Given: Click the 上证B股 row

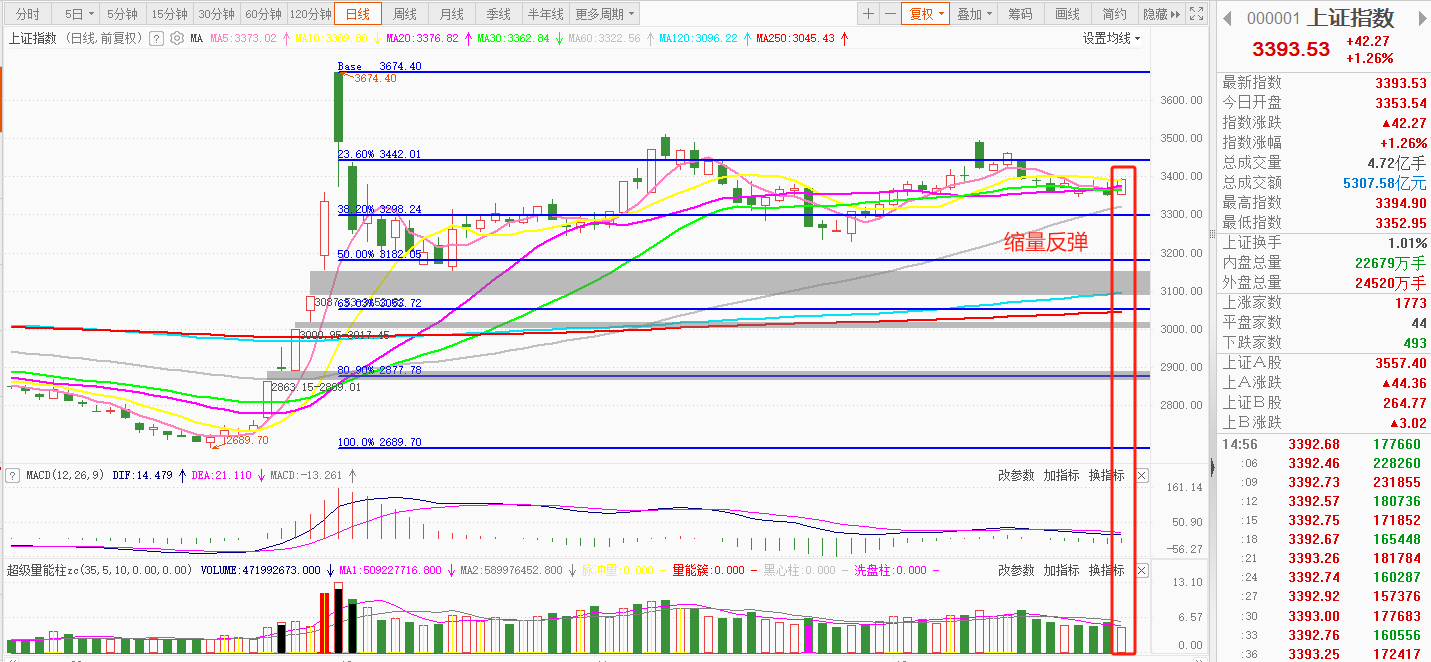Looking at the screenshot, I should tap(1324, 403).
